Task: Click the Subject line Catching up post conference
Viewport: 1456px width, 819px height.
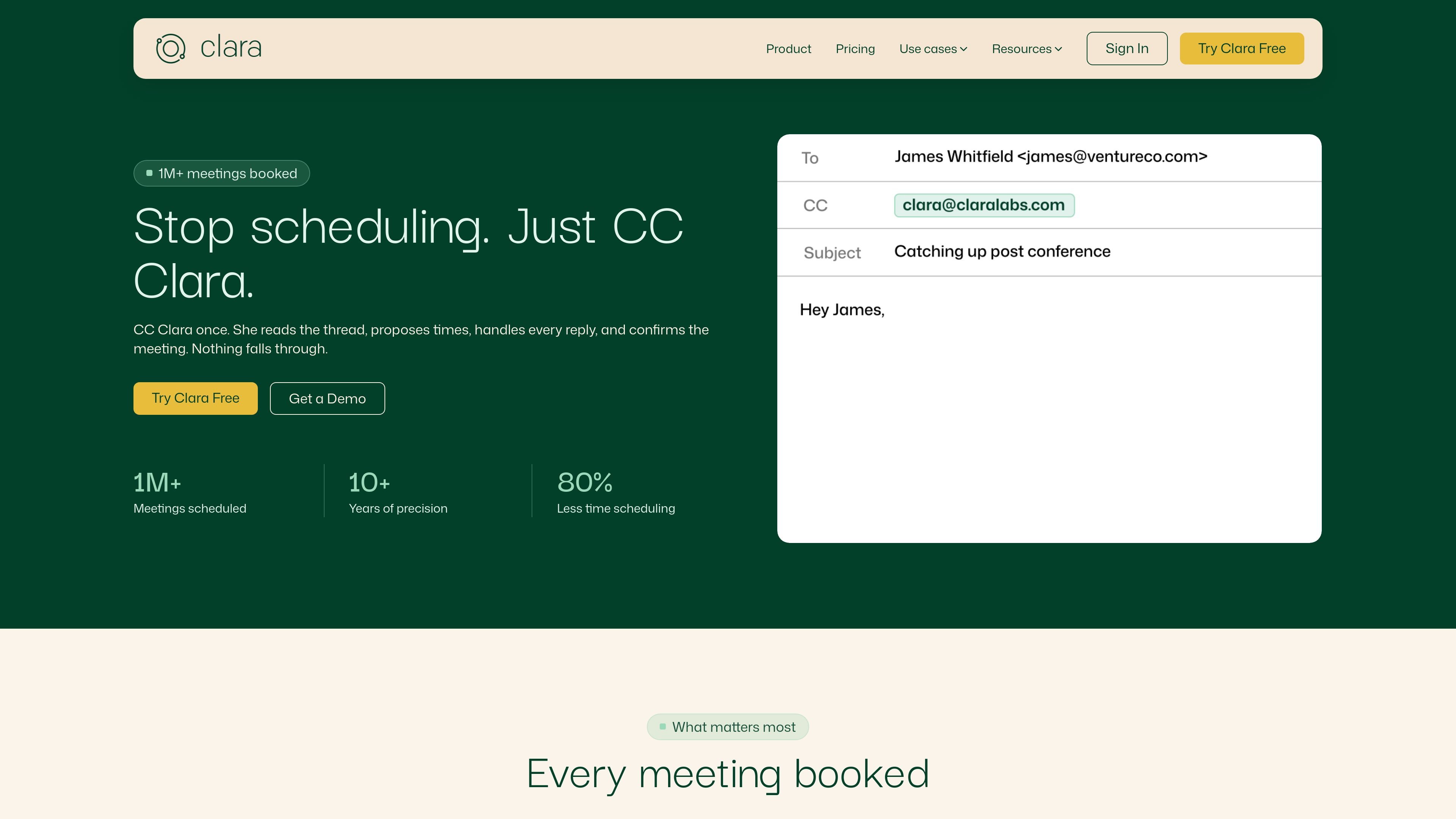Action: [x=1002, y=251]
